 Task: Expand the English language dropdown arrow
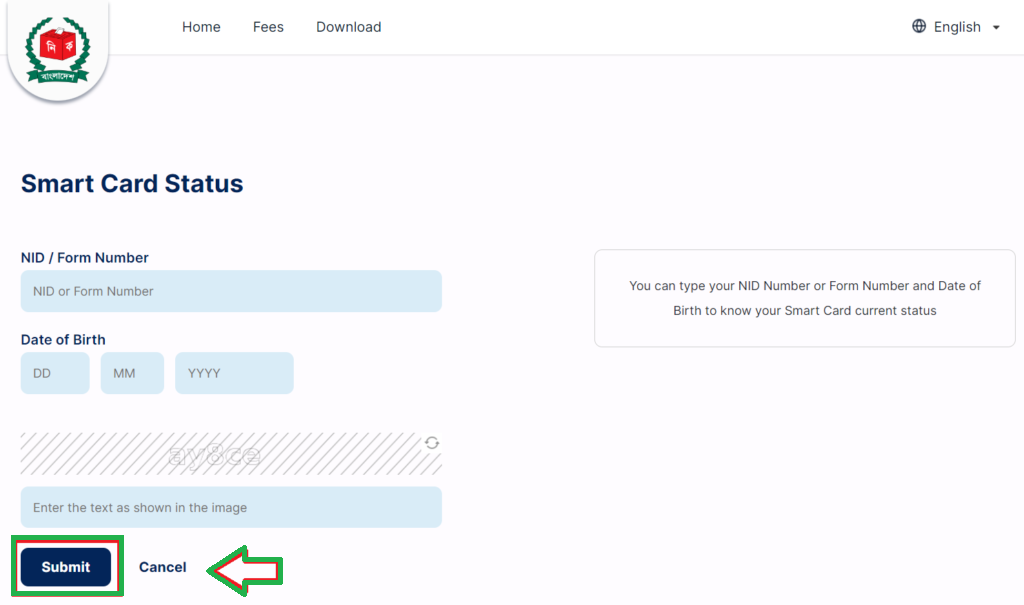coord(996,27)
